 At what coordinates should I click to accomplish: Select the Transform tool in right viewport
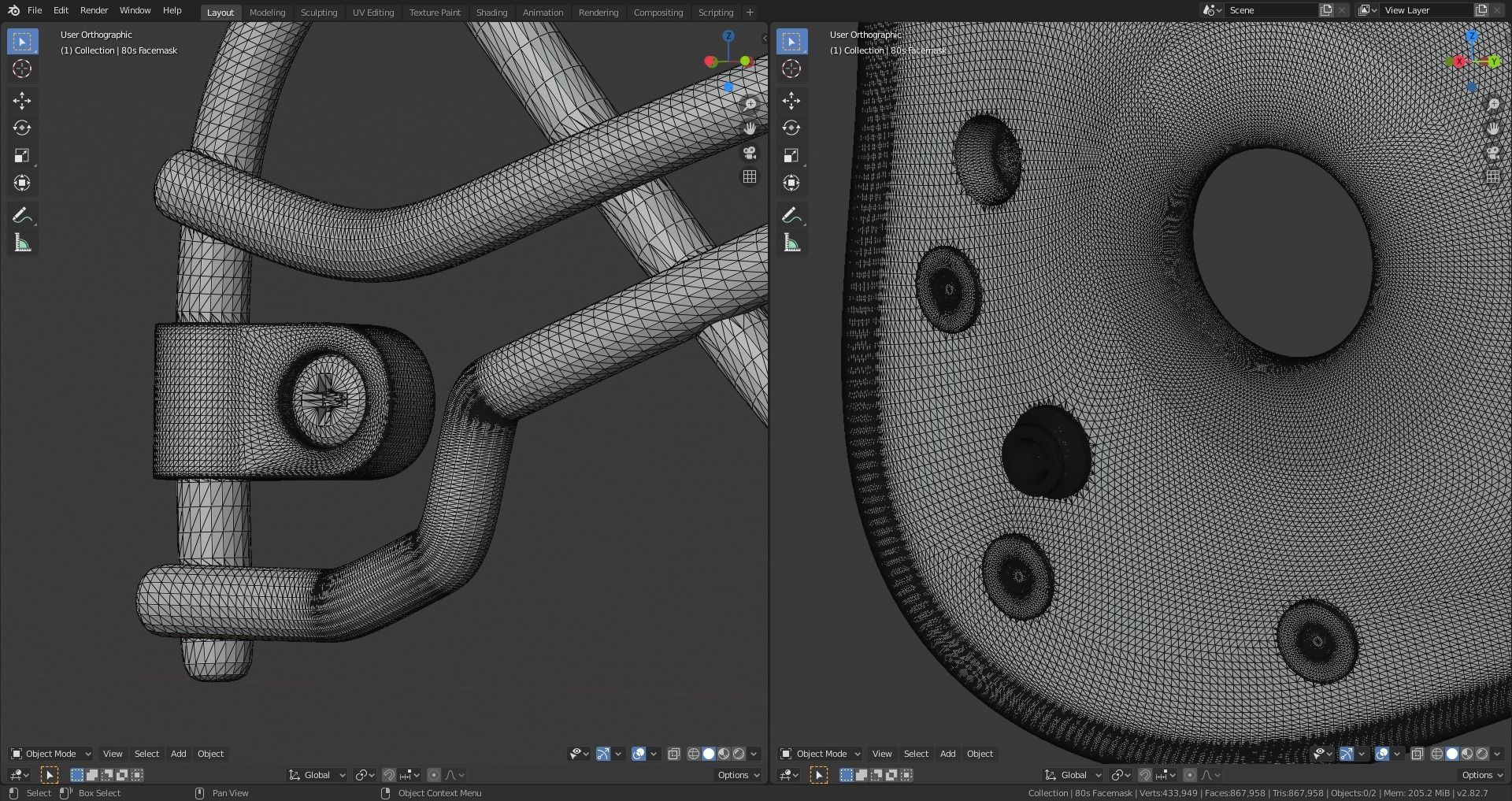point(791,183)
